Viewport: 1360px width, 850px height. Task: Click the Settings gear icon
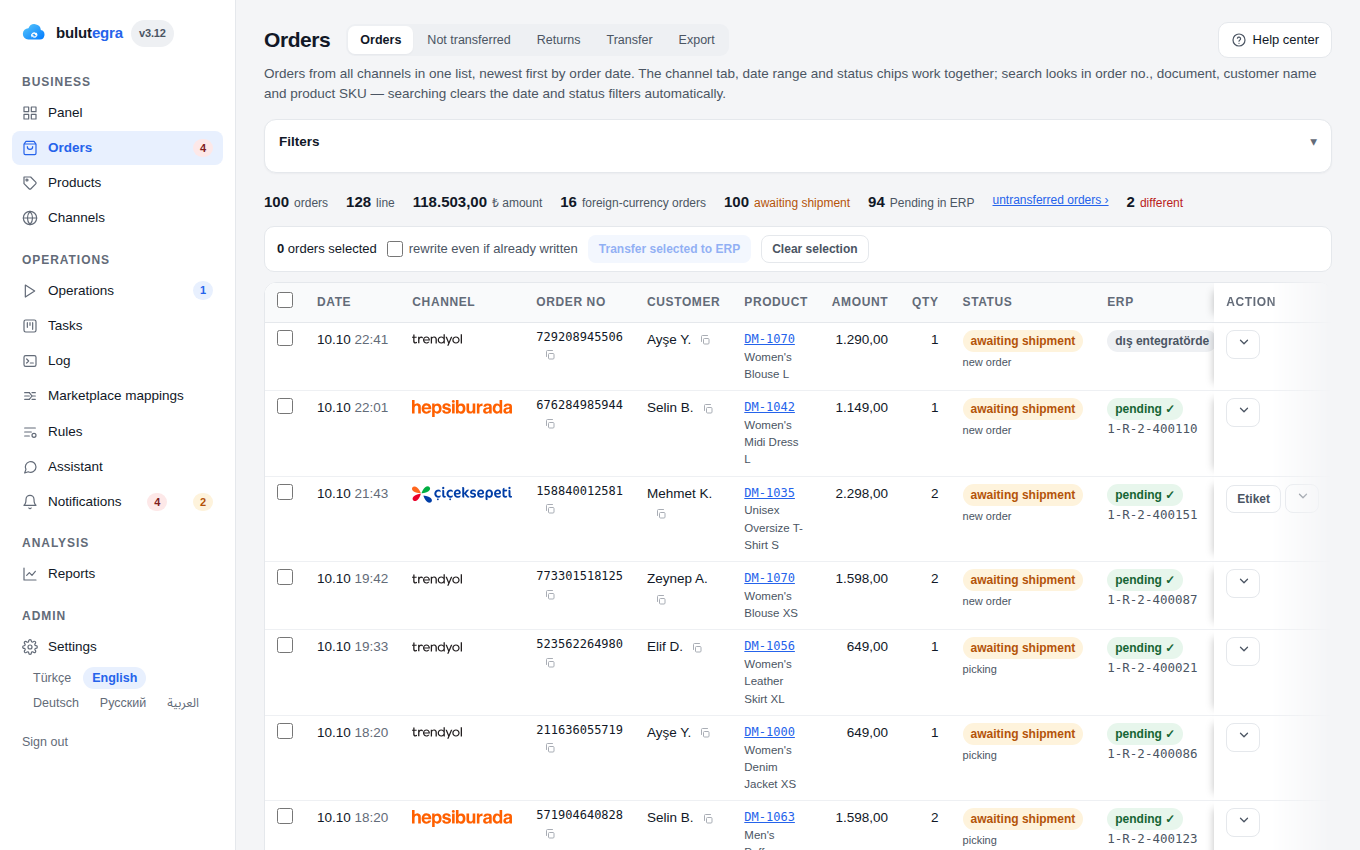coord(30,647)
